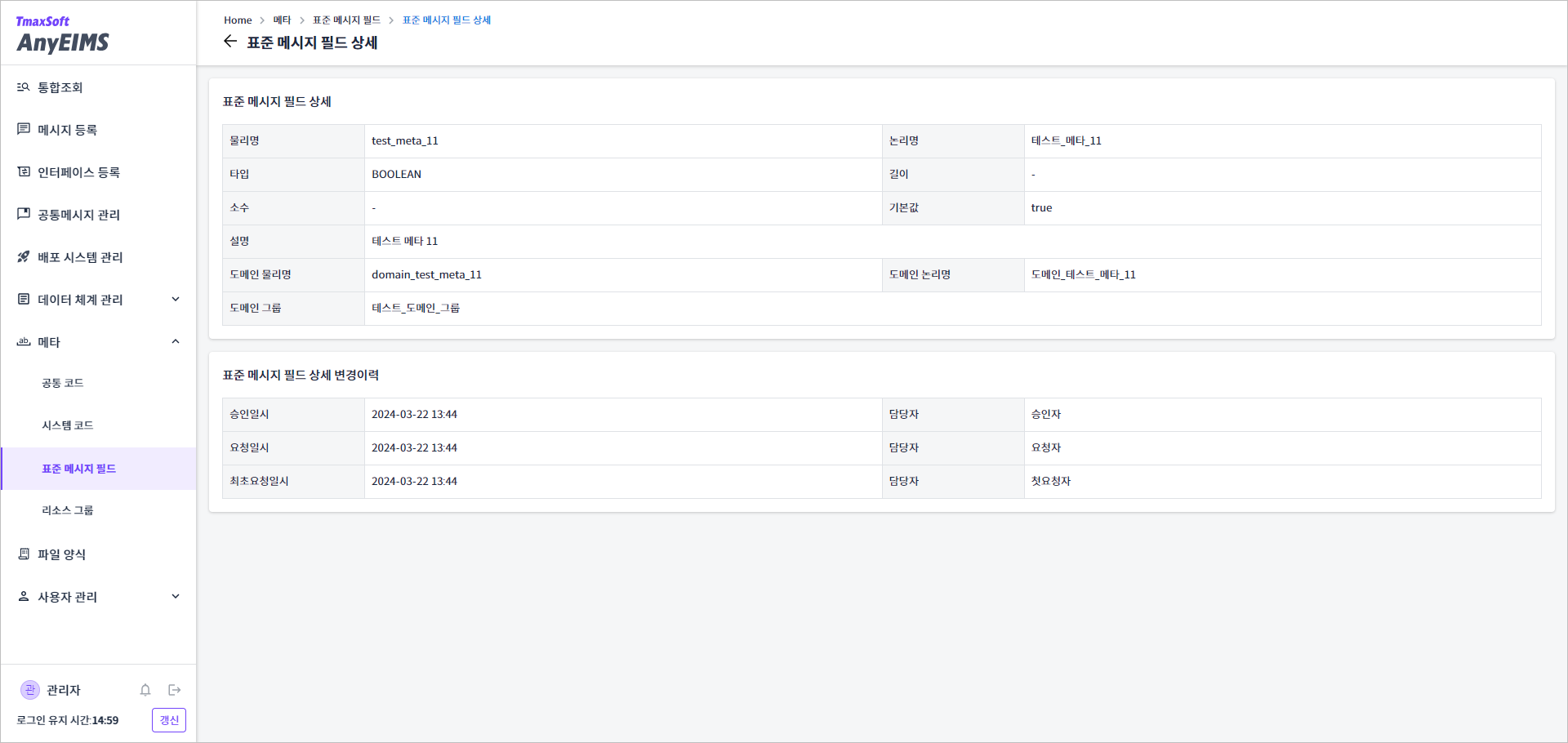Click 표준 메시지 필드 breadcrumb link
Viewport: 1568px width, 743px height.
tap(346, 20)
